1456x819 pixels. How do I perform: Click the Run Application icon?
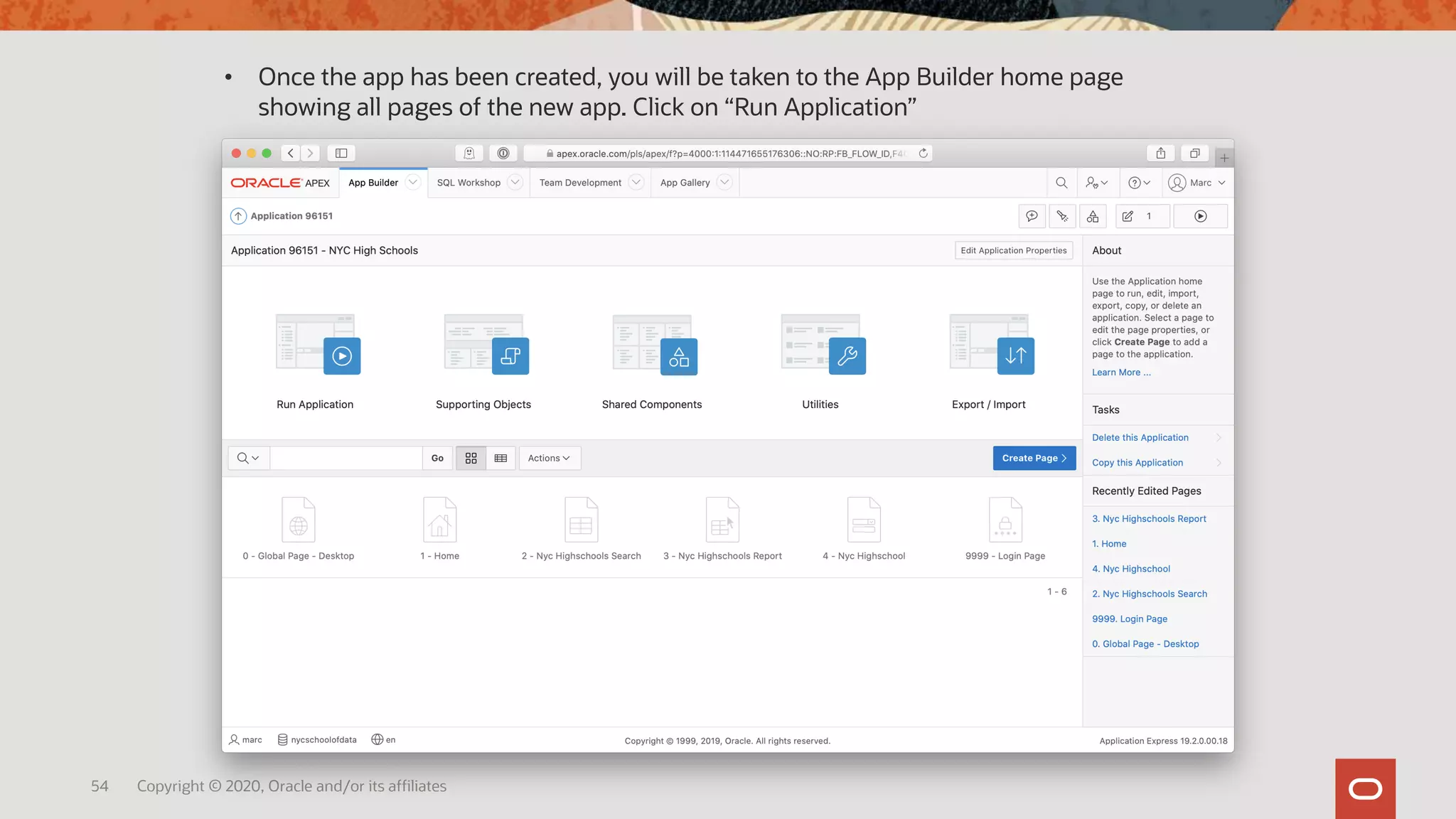(x=318, y=344)
